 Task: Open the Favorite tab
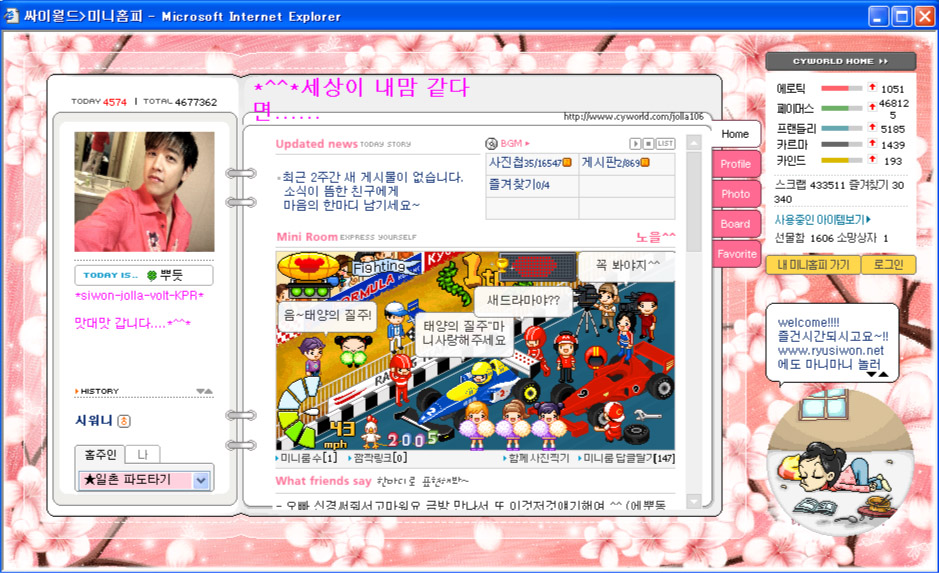(x=737, y=254)
